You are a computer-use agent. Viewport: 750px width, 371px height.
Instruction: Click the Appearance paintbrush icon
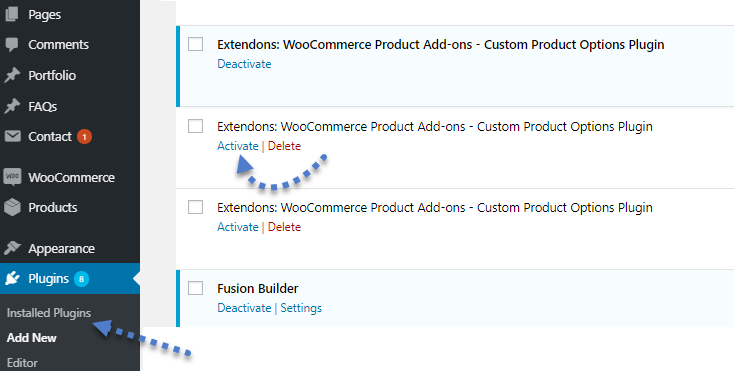point(12,248)
